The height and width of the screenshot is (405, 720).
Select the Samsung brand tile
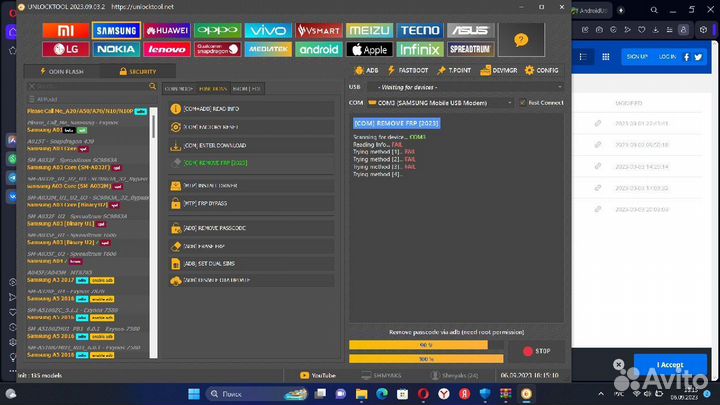[x=116, y=31]
